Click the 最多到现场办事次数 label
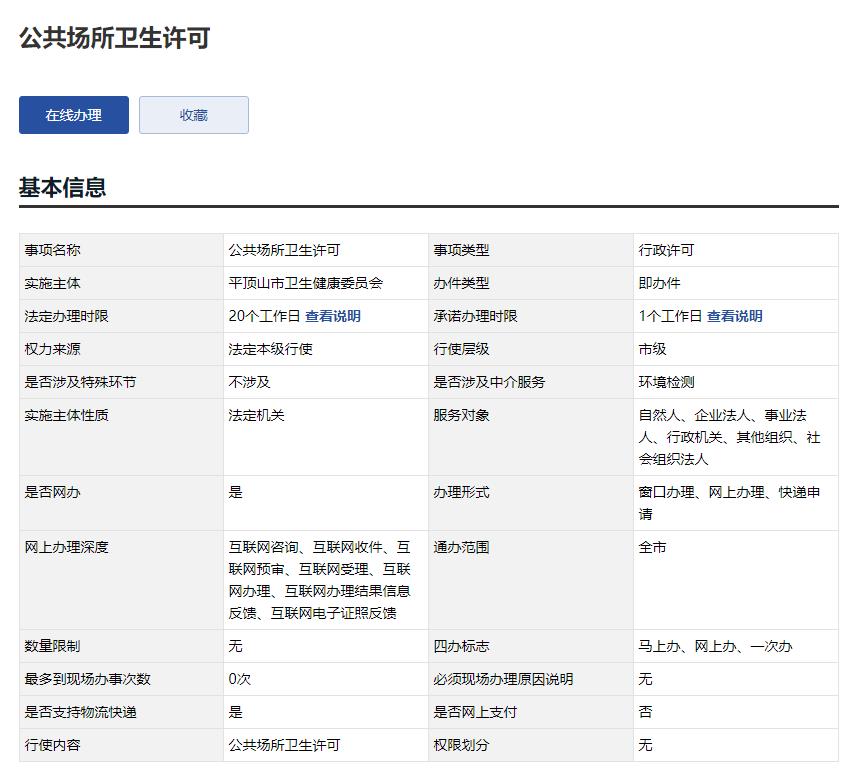The image size is (848, 769). (x=88, y=679)
